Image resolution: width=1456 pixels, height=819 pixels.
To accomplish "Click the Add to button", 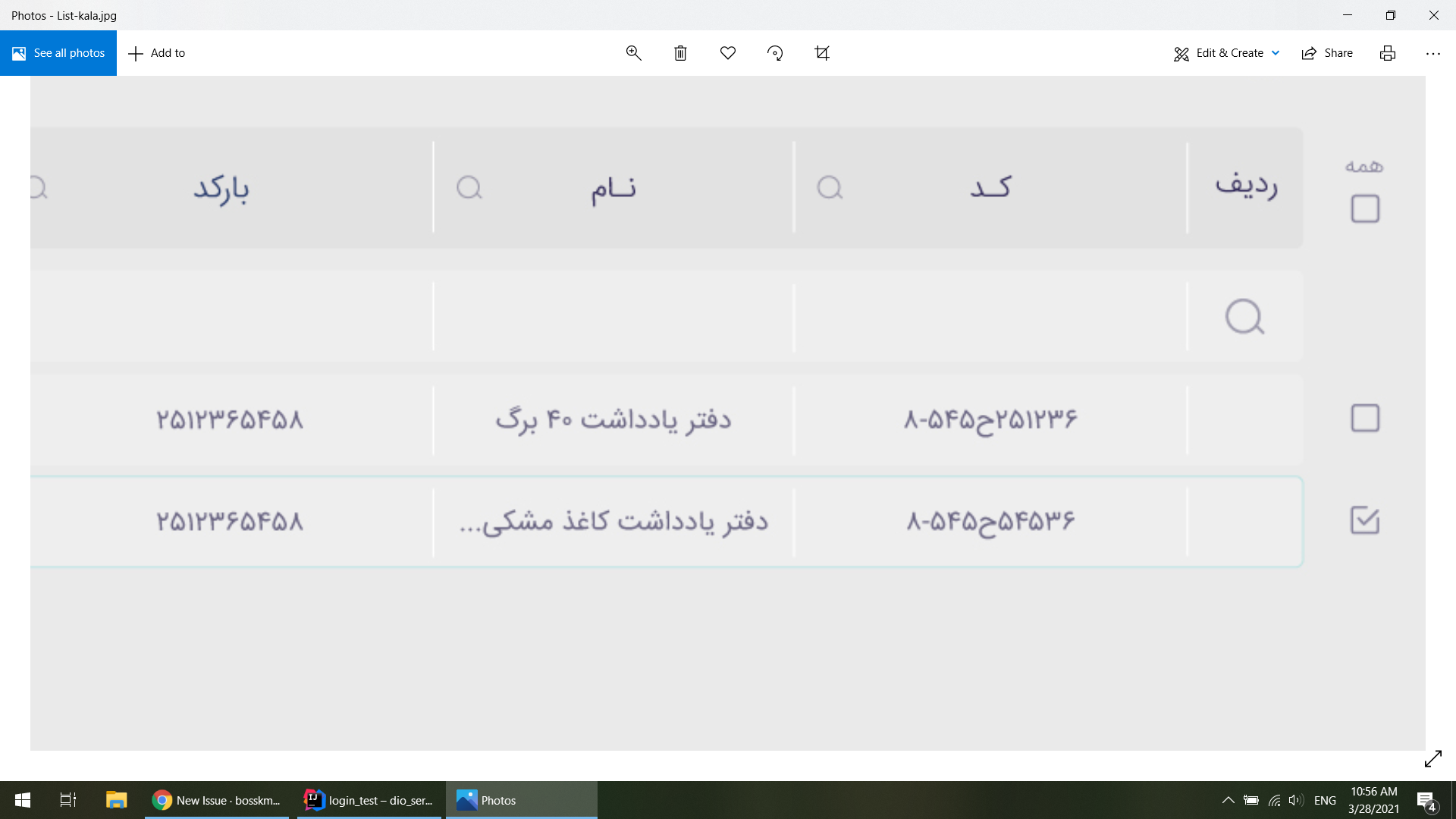I will coord(157,53).
